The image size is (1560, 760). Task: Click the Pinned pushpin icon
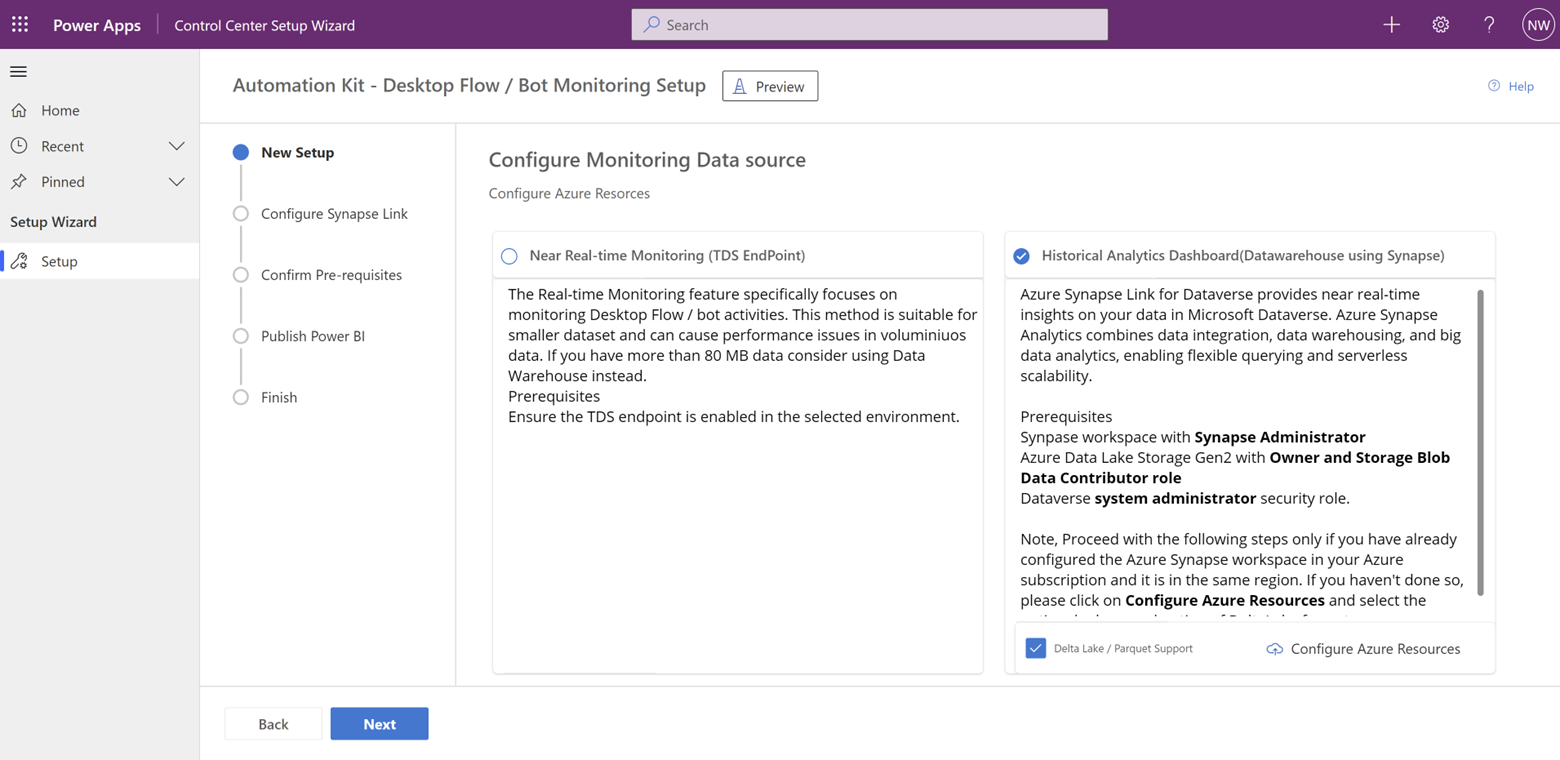pyautogui.click(x=19, y=182)
